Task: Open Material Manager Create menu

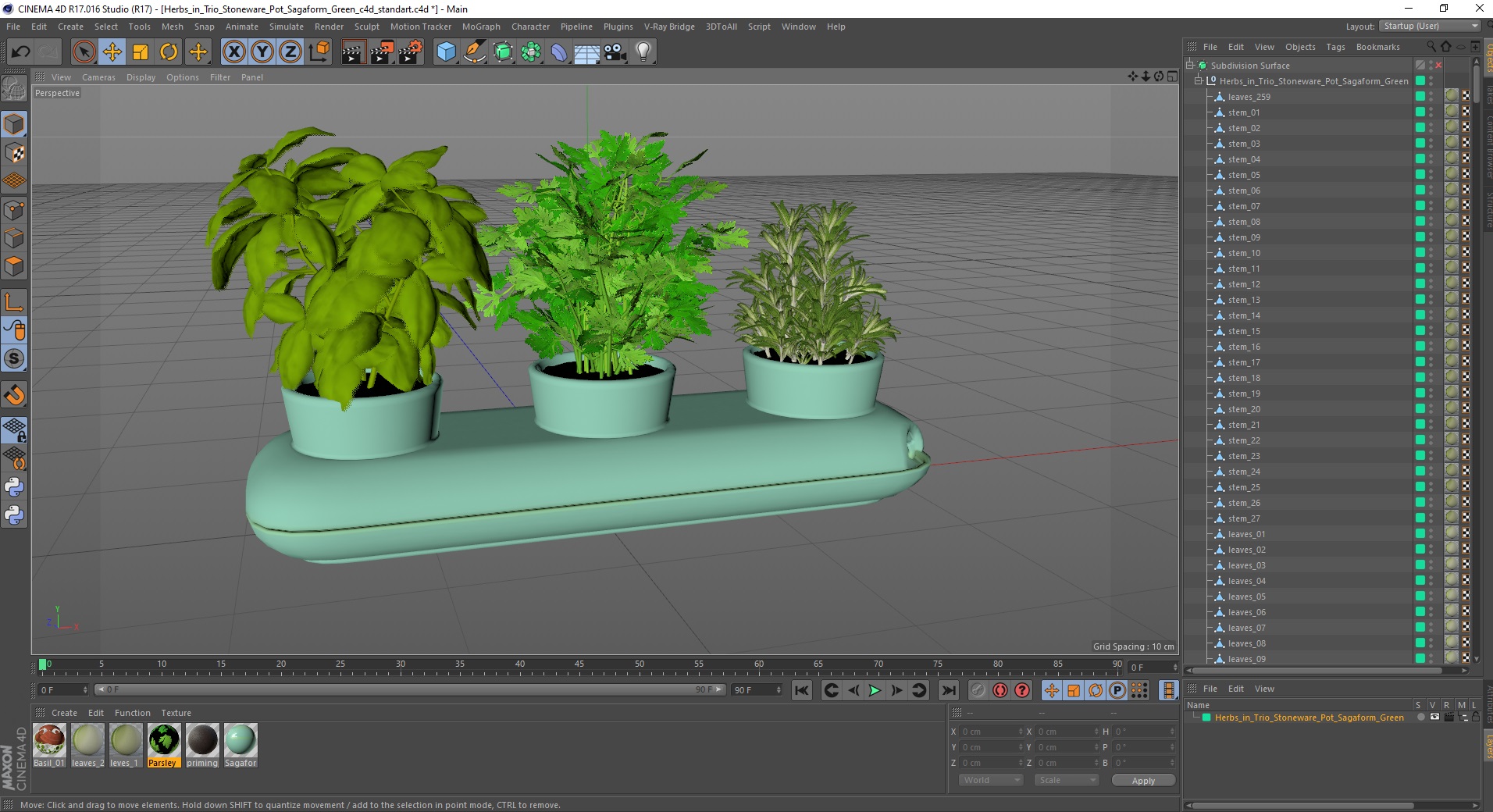Action: (x=64, y=713)
